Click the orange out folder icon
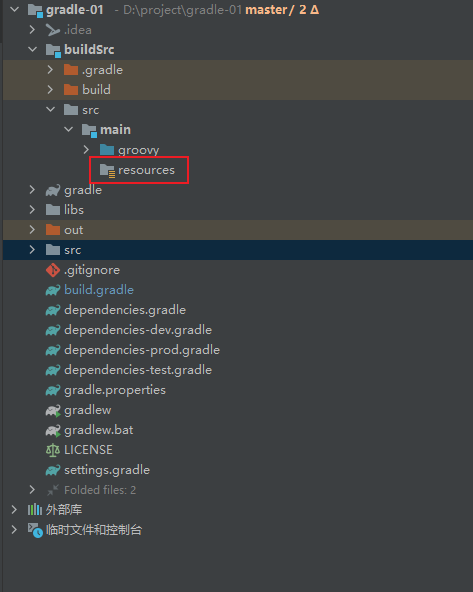 pos(53,230)
